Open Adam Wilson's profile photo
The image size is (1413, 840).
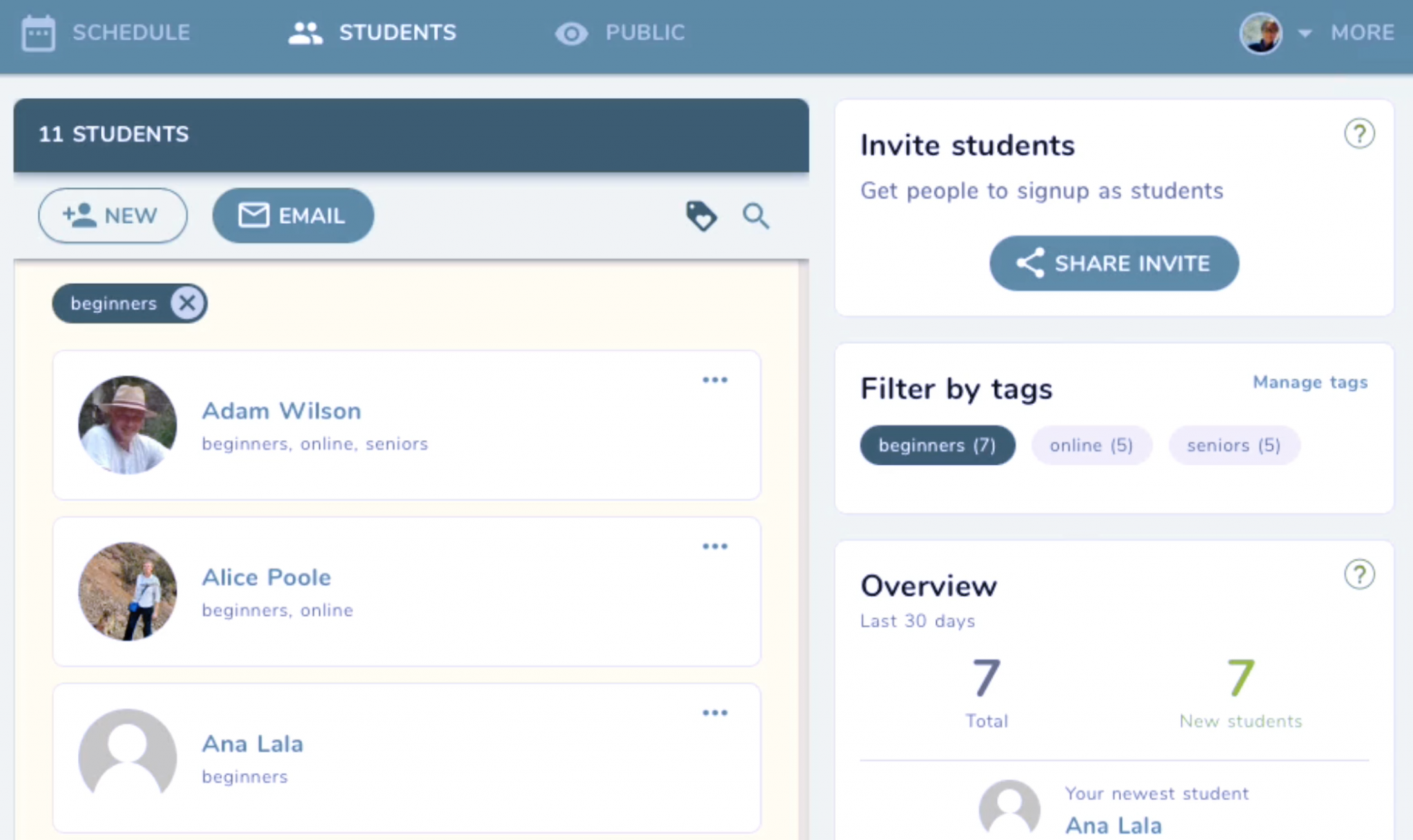(x=128, y=425)
